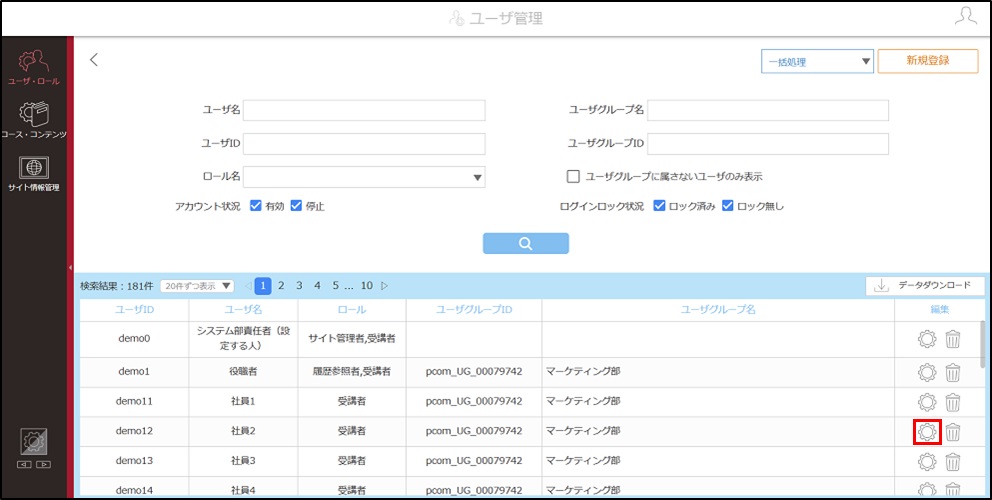Delete demo1 using its trash icon

[953, 372]
